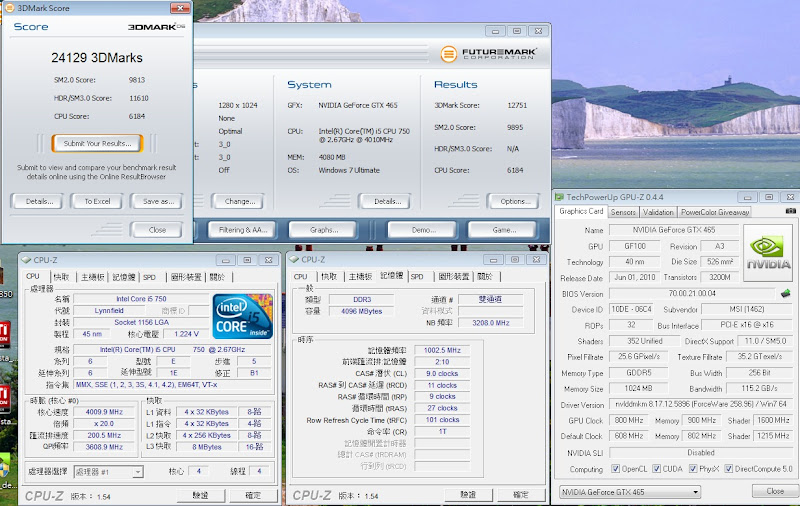This screenshot has height=506, width=800.
Task: Click the Intel Core i5 logo badge
Action: (x=242, y=316)
